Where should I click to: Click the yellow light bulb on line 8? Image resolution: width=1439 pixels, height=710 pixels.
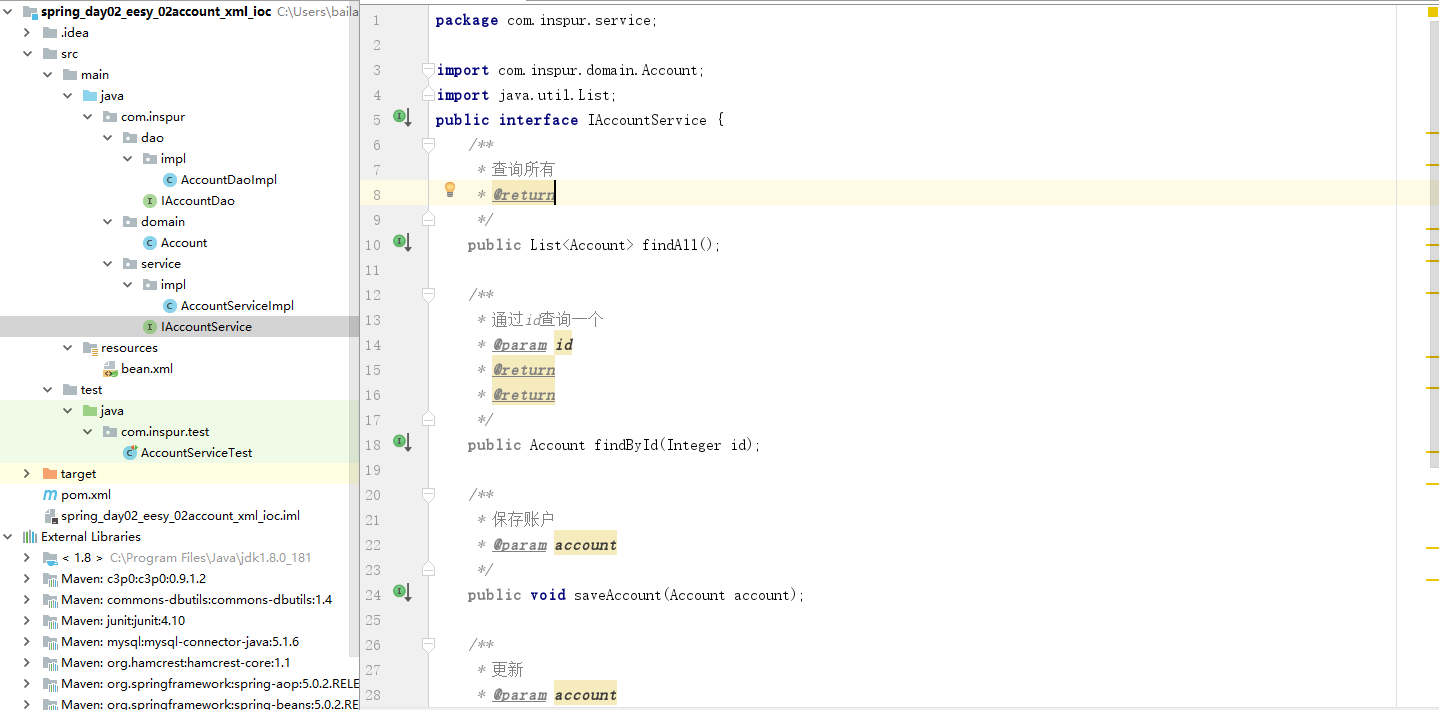[450, 190]
